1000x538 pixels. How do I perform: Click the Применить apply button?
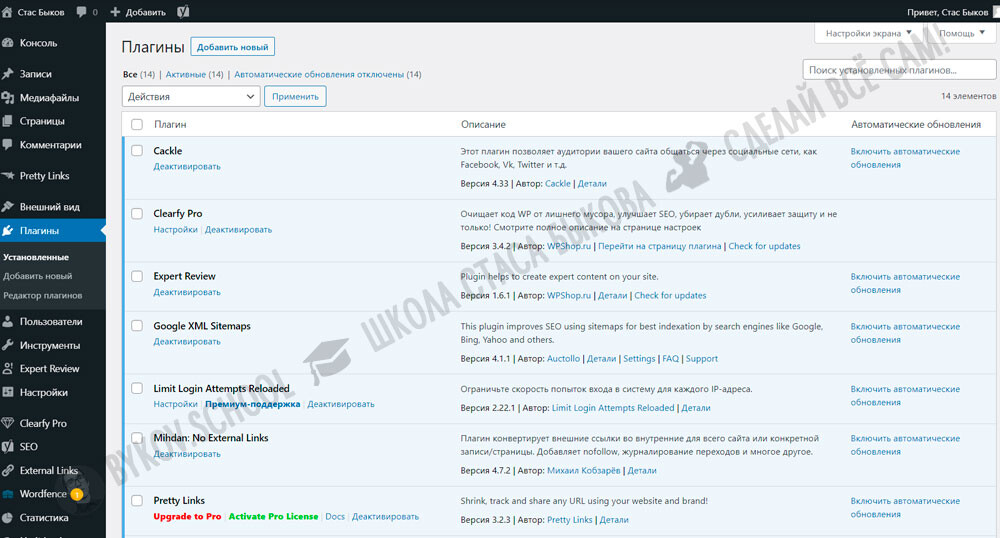pos(295,97)
